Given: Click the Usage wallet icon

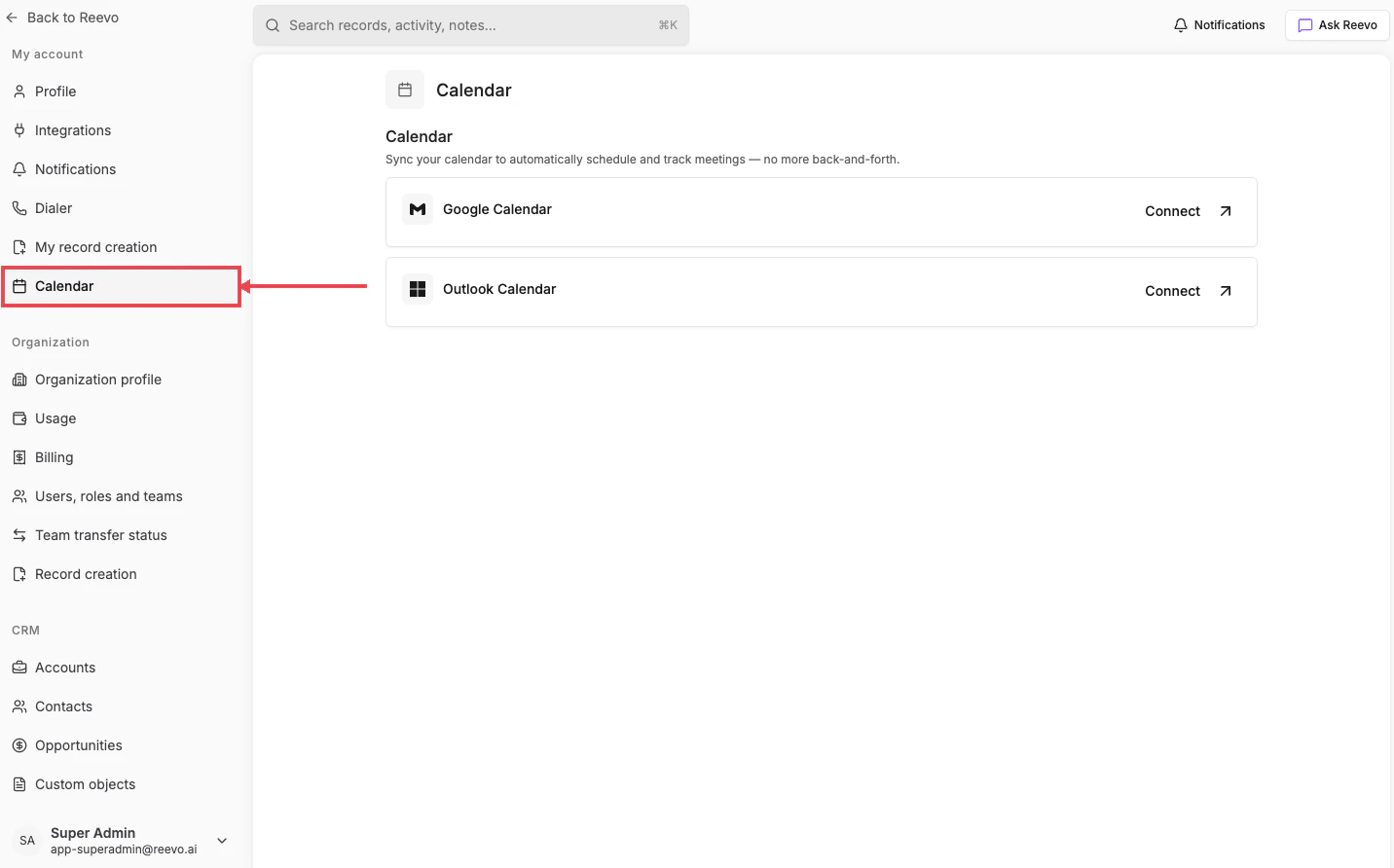Looking at the screenshot, I should point(19,418).
